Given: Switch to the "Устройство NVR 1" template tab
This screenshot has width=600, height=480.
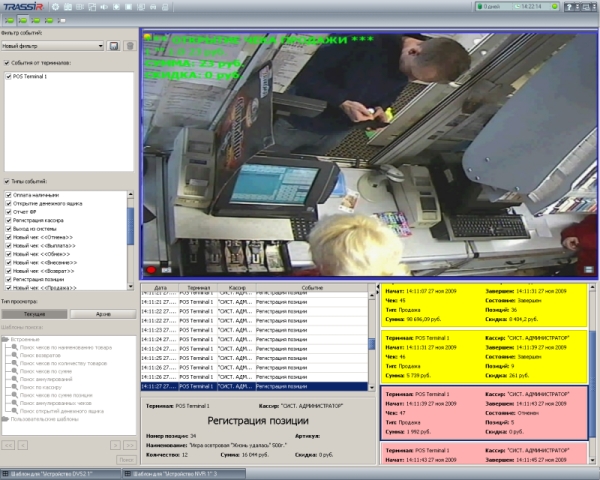Looking at the screenshot, I should tap(184, 474).
